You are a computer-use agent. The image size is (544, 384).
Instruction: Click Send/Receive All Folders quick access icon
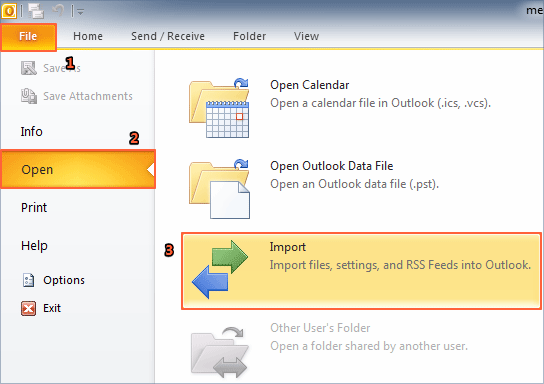[x=36, y=10]
